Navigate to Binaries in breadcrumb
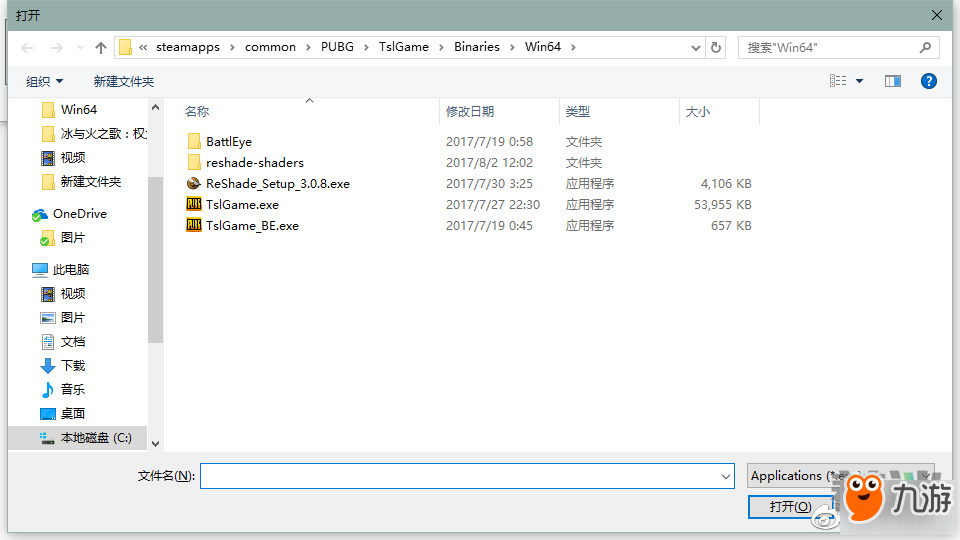This screenshot has width=960, height=540. tap(476, 47)
